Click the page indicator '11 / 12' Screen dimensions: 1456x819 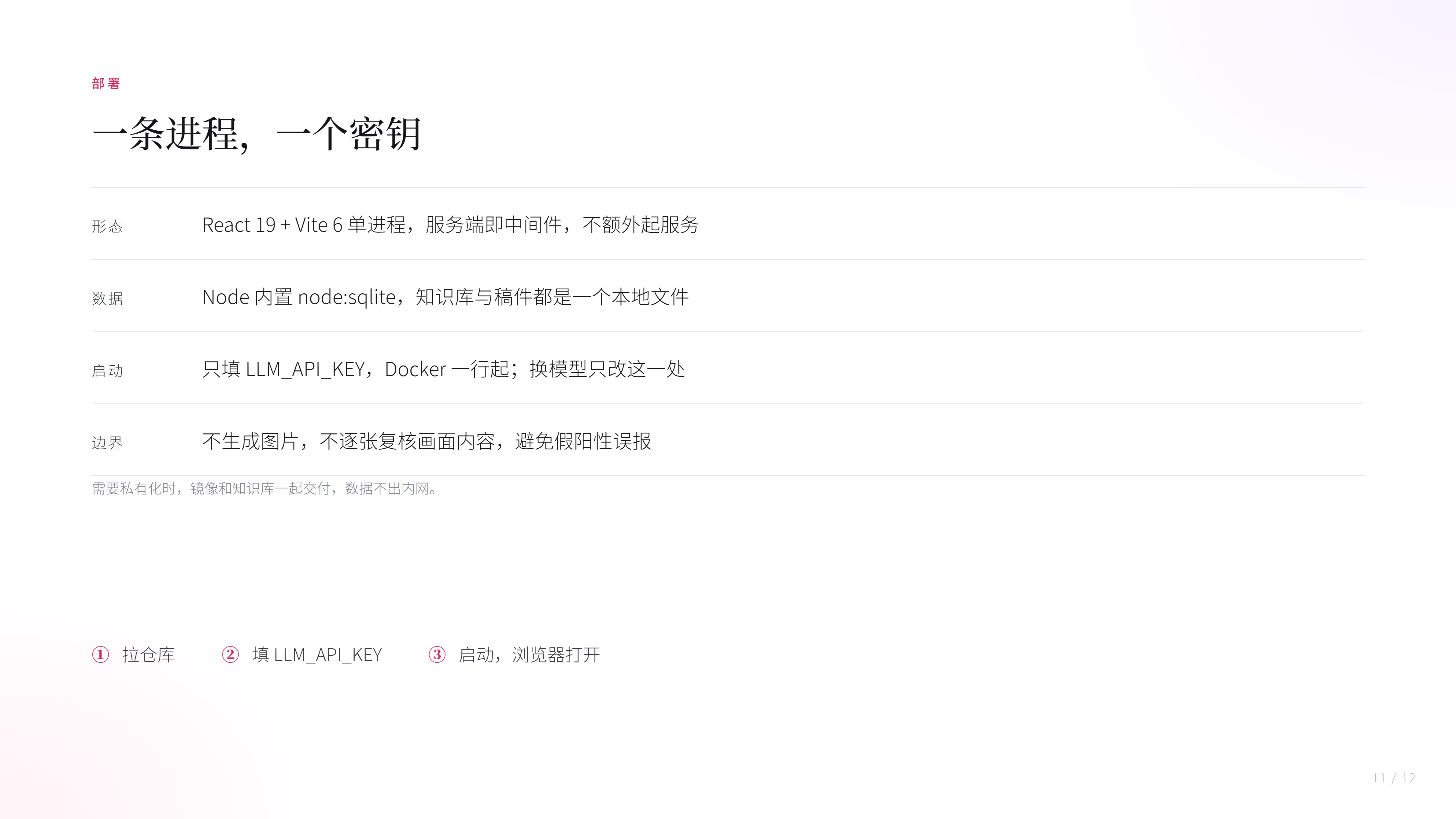point(1394,778)
